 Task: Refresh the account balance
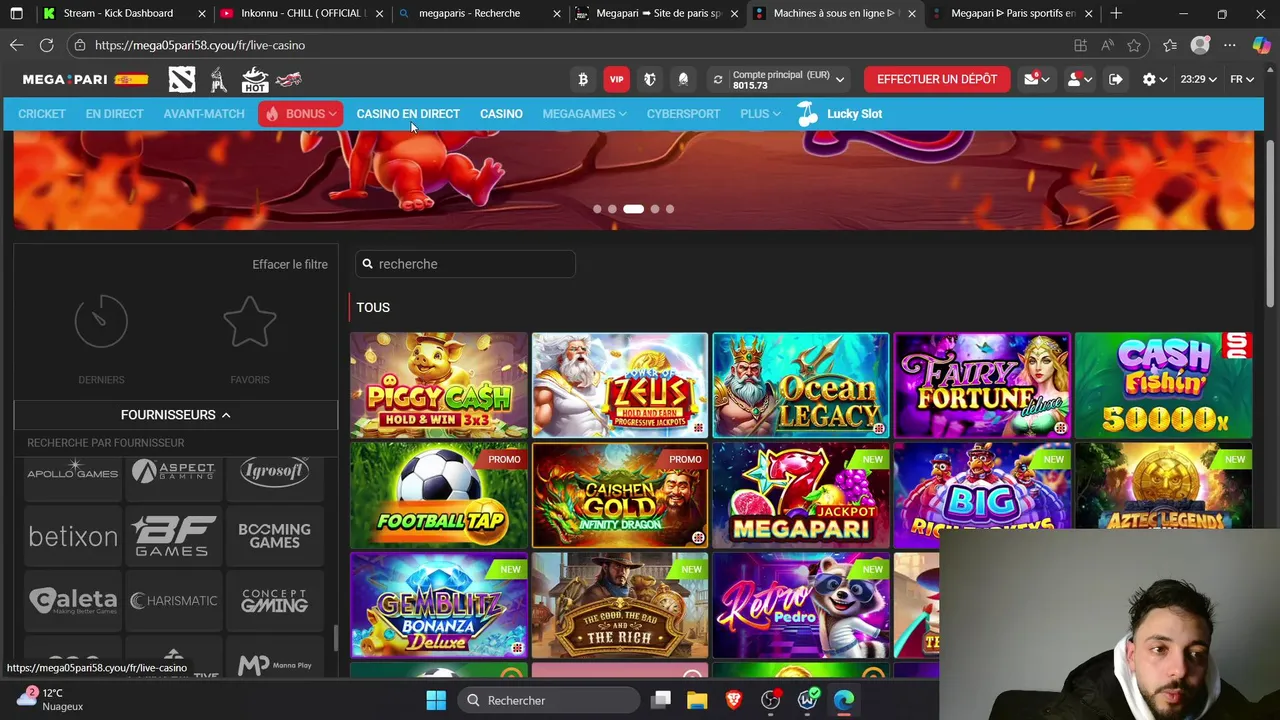[x=717, y=80]
